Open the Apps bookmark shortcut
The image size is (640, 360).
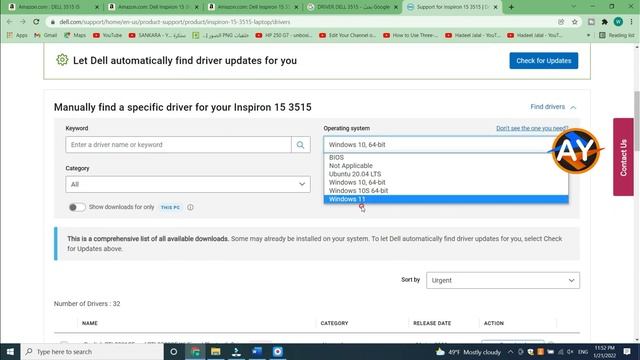pyautogui.click(x=17, y=36)
